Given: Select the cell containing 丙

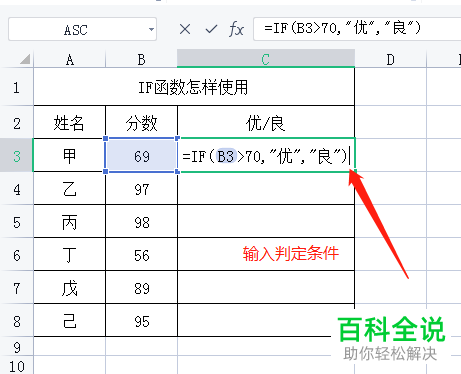Looking at the screenshot, I should click(69, 222).
